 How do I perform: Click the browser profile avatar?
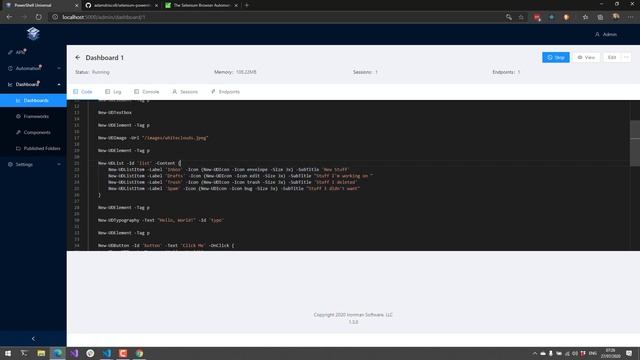pos(616,17)
